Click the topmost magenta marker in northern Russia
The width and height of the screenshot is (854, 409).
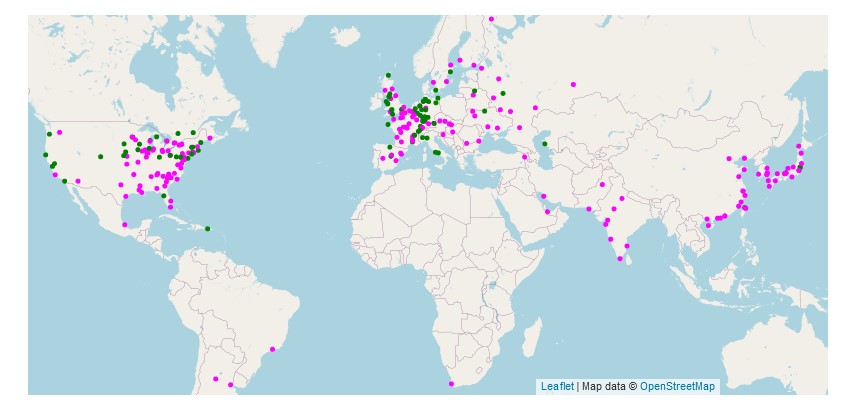[491, 19]
